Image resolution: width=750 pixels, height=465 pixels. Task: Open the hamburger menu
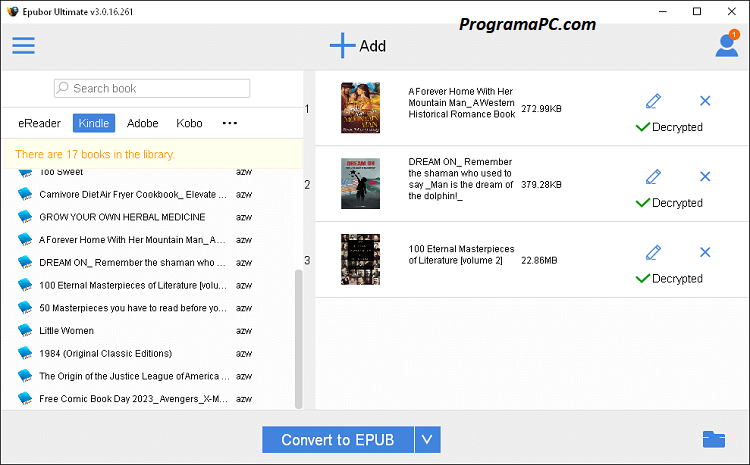[x=23, y=45]
